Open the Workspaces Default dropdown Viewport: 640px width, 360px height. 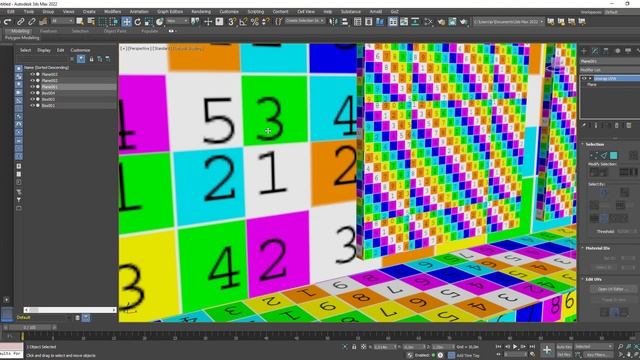click(620, 12)
